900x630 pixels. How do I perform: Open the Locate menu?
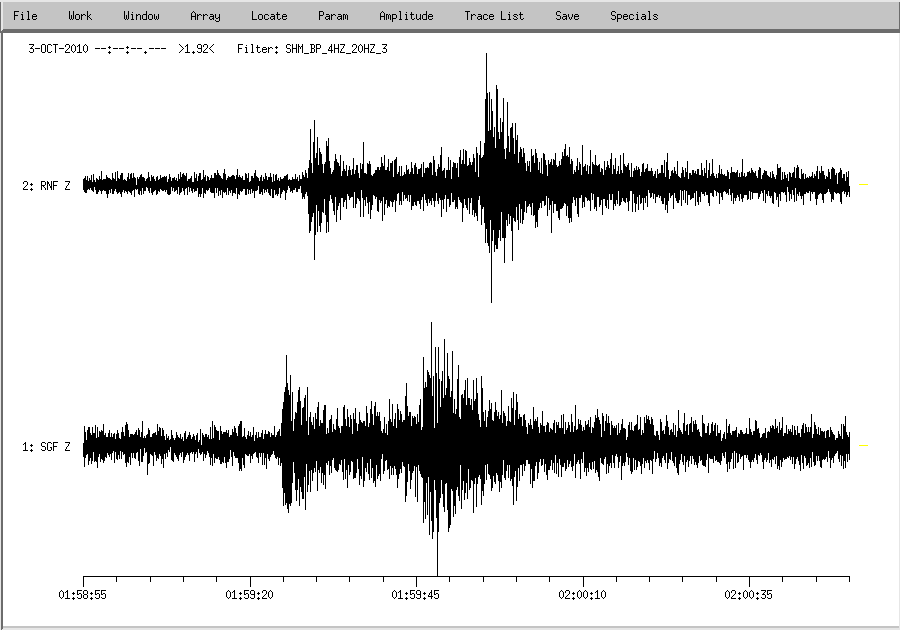click(269, 16)
